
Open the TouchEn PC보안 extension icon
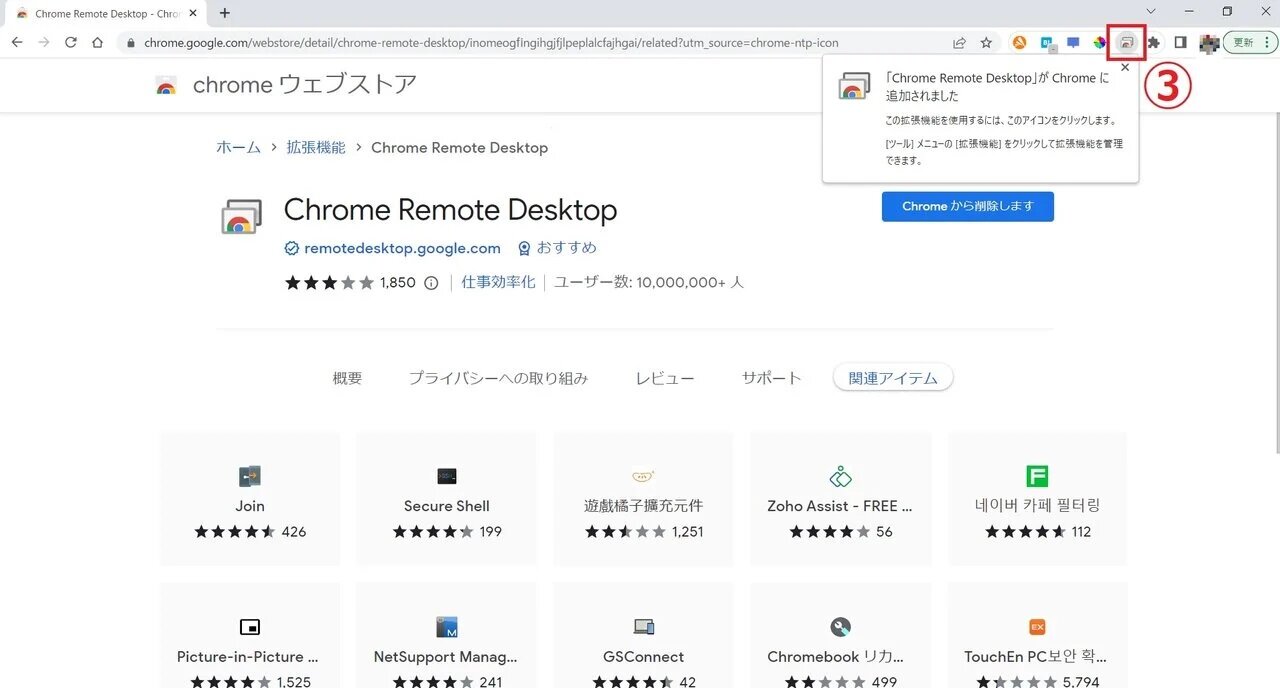(x=1037, y=627)
